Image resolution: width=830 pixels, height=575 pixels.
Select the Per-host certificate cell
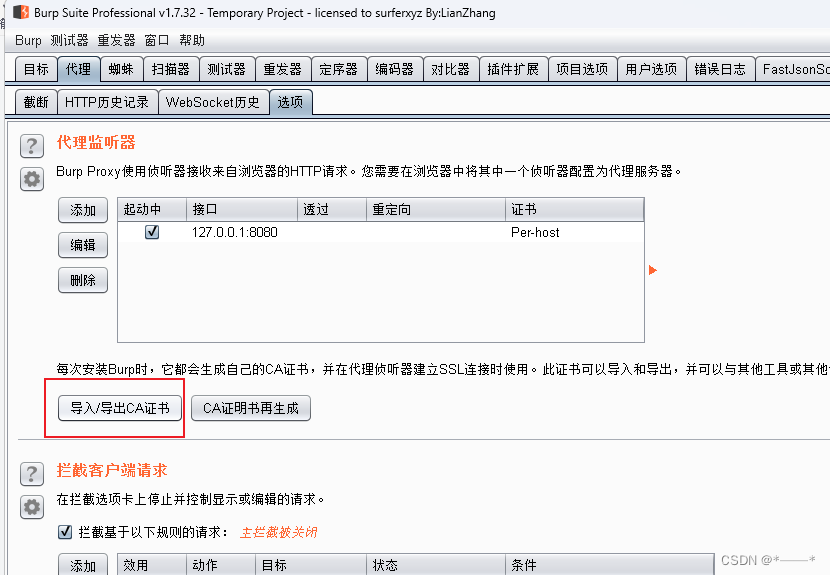(575, 232)
